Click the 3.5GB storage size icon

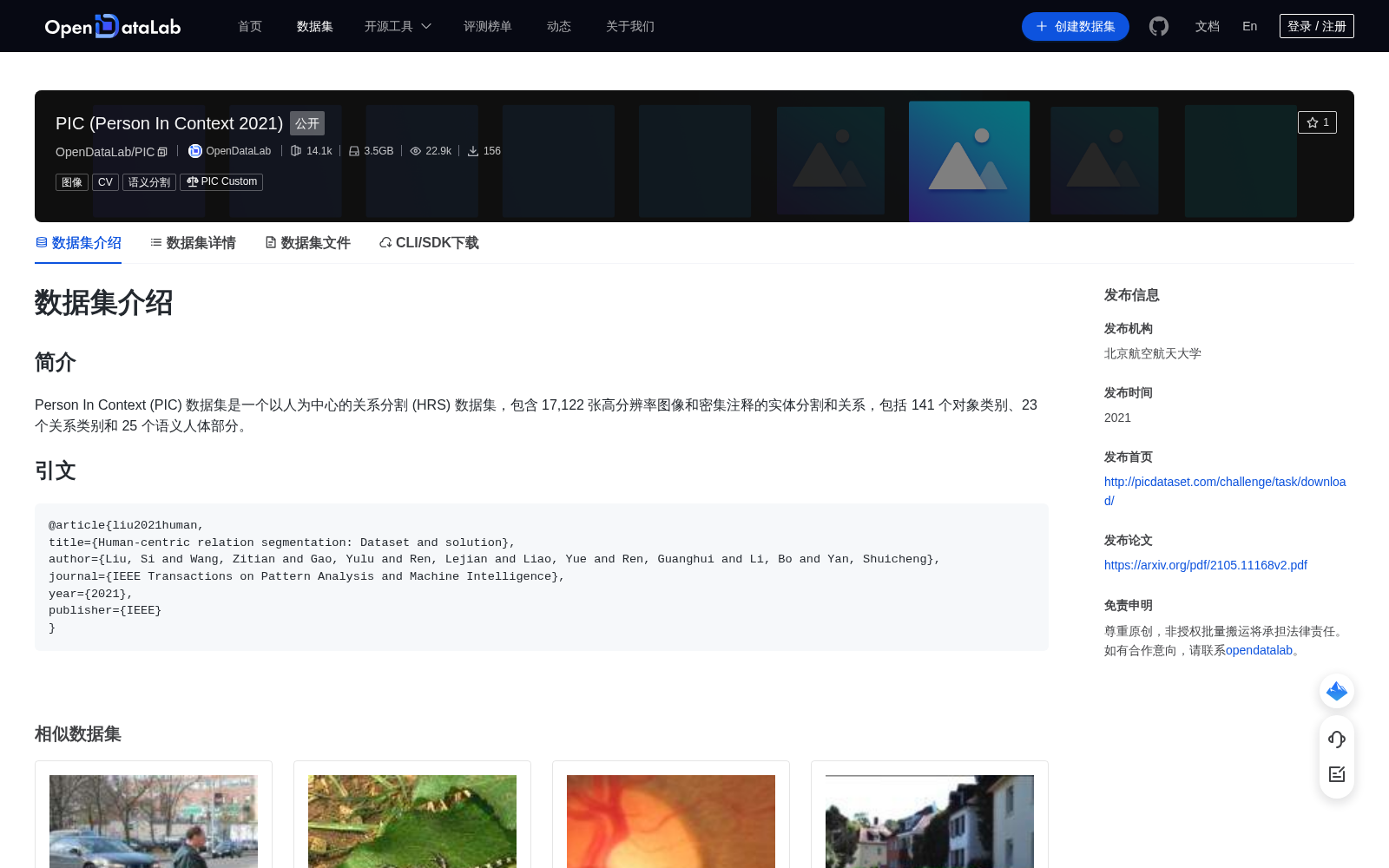[354, 151]
